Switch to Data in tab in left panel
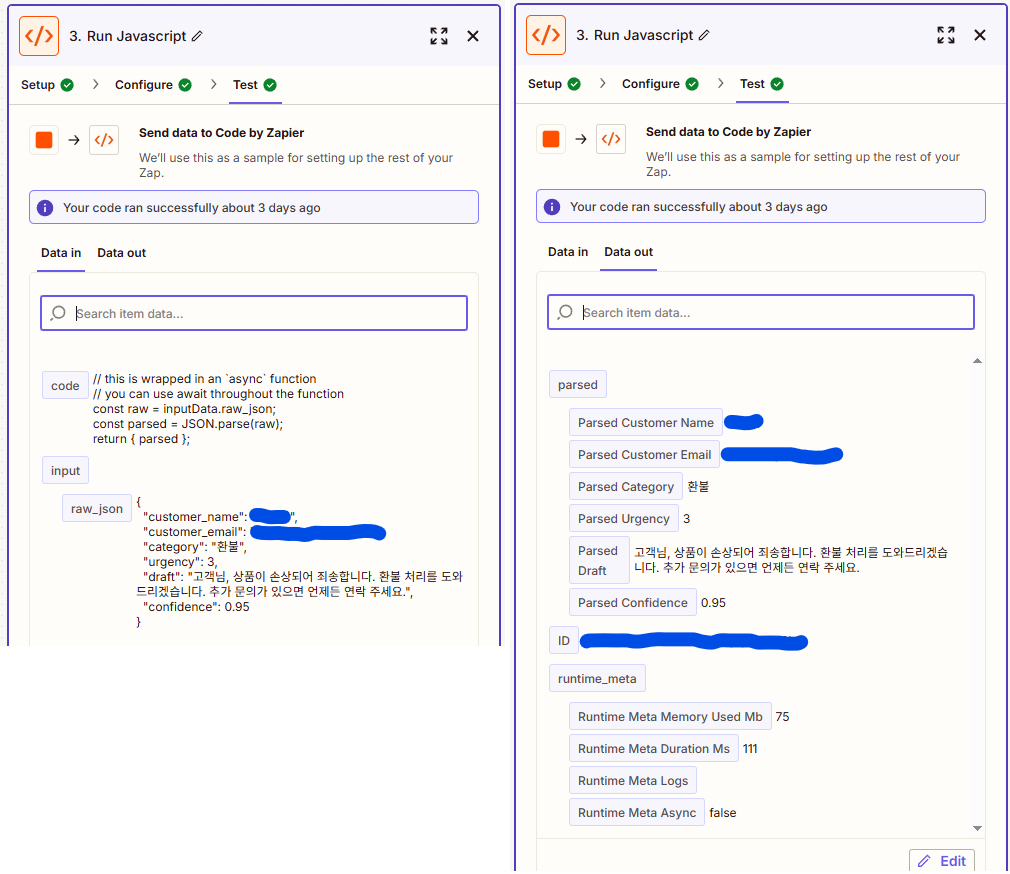 (x=61, y=253)
